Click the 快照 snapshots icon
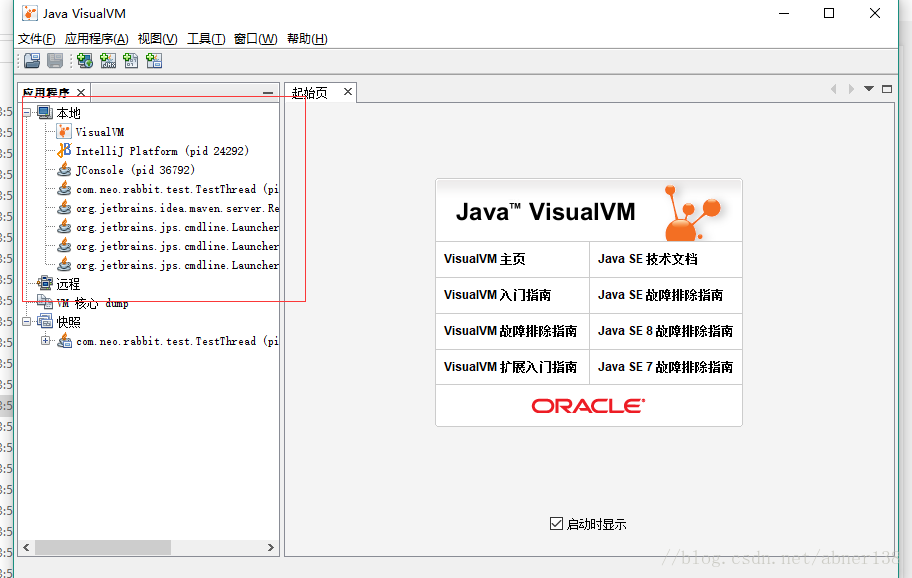This screenshot has width=912, height=578. [x=45, y=321]
